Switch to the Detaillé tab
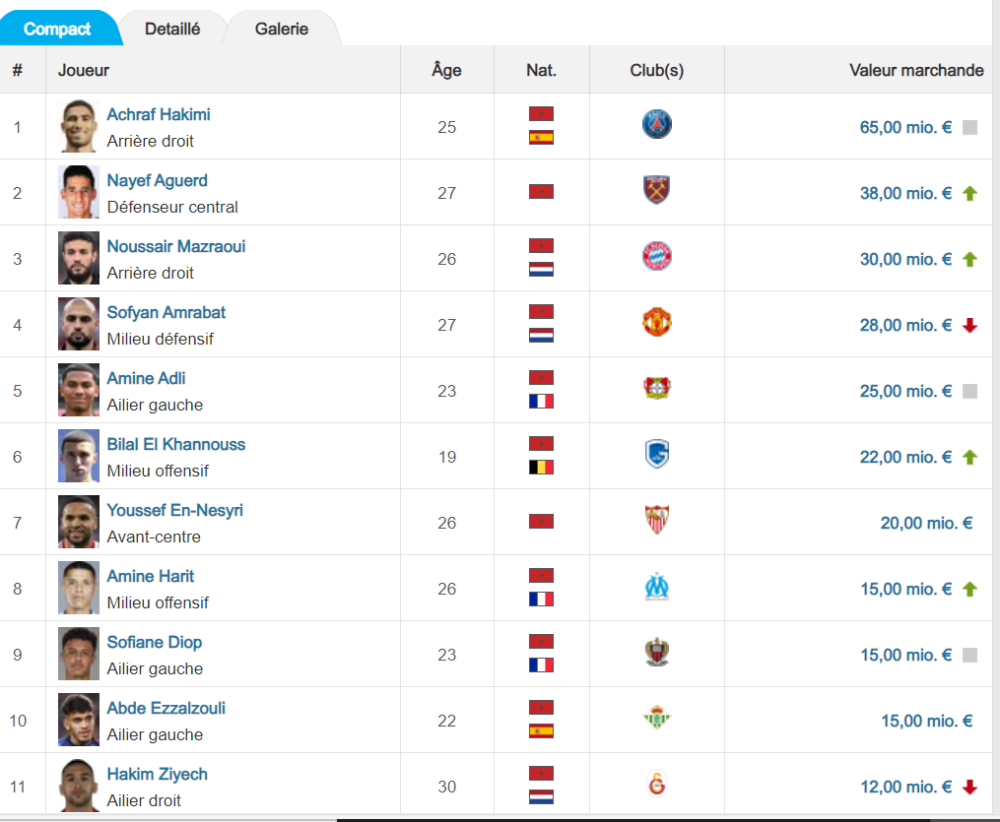The width and height of the screenshot is (1000, 822). 172,29
